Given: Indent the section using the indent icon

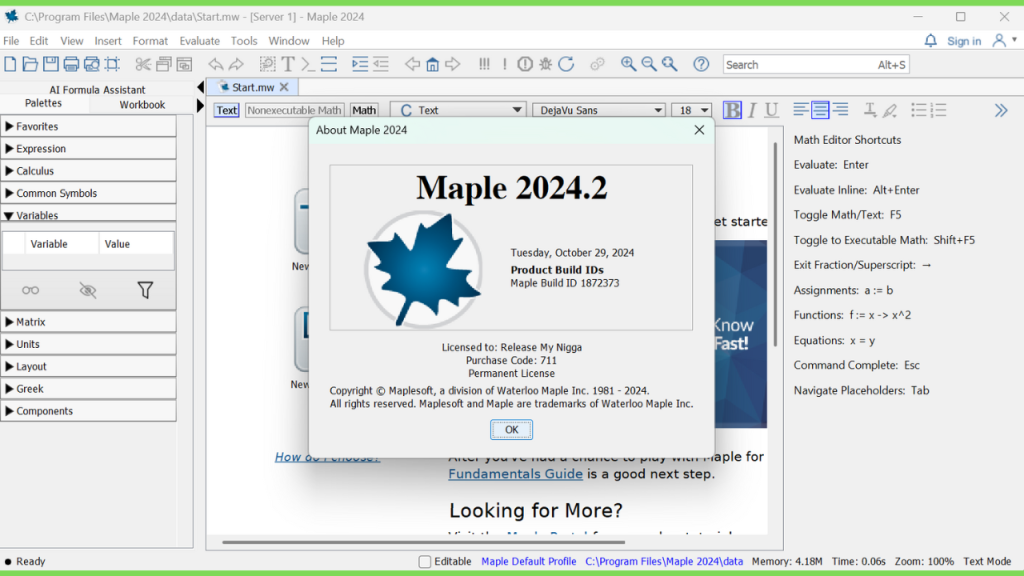Looking at the screenshot, I should pos(360,64).
